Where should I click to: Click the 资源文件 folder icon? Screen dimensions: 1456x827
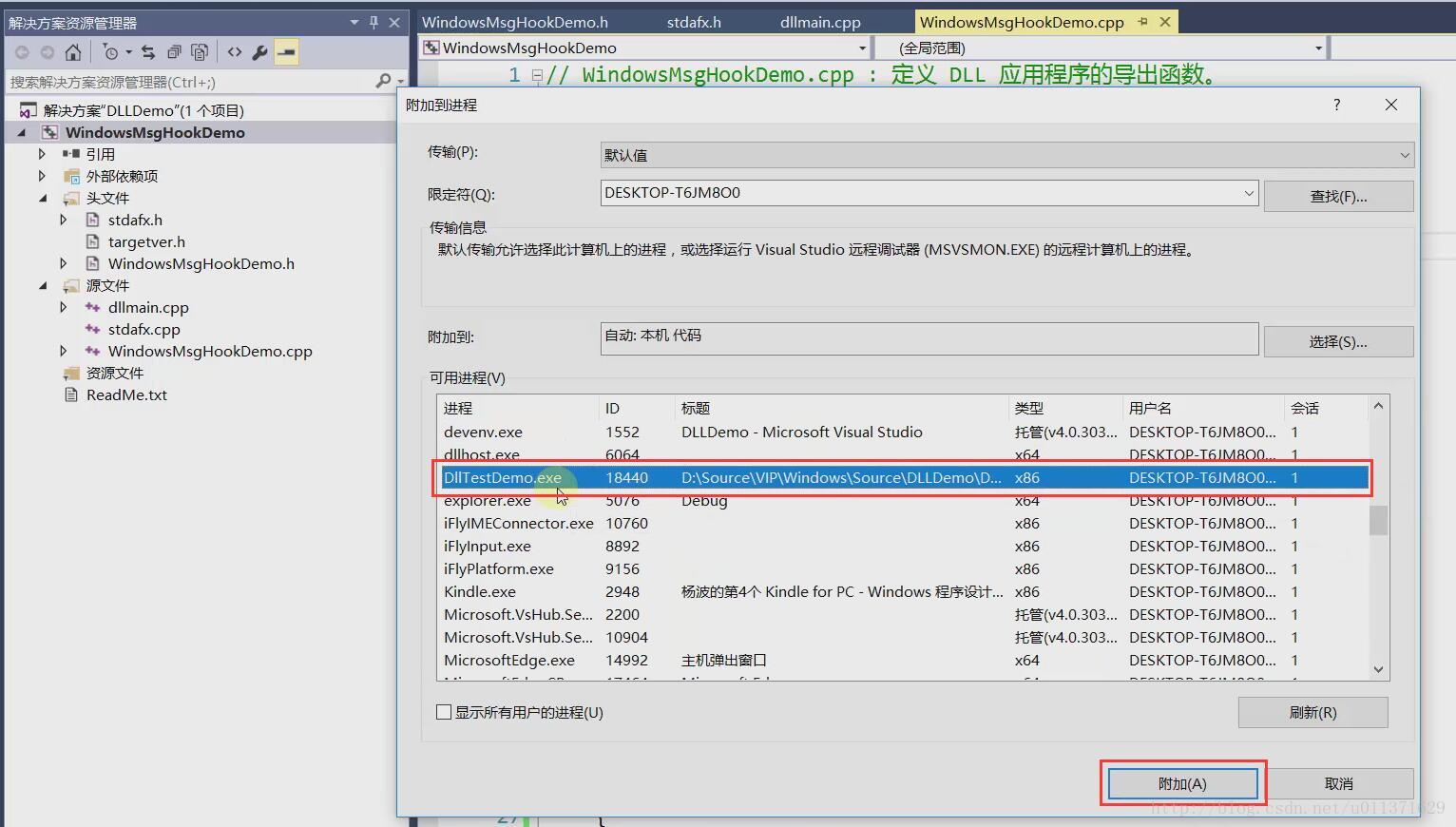coord(71,373)
